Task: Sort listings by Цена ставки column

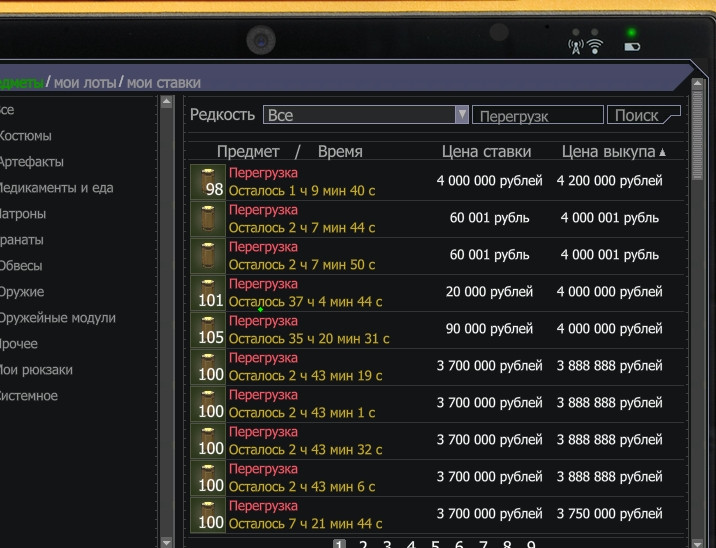Action: tap(486, 152)
